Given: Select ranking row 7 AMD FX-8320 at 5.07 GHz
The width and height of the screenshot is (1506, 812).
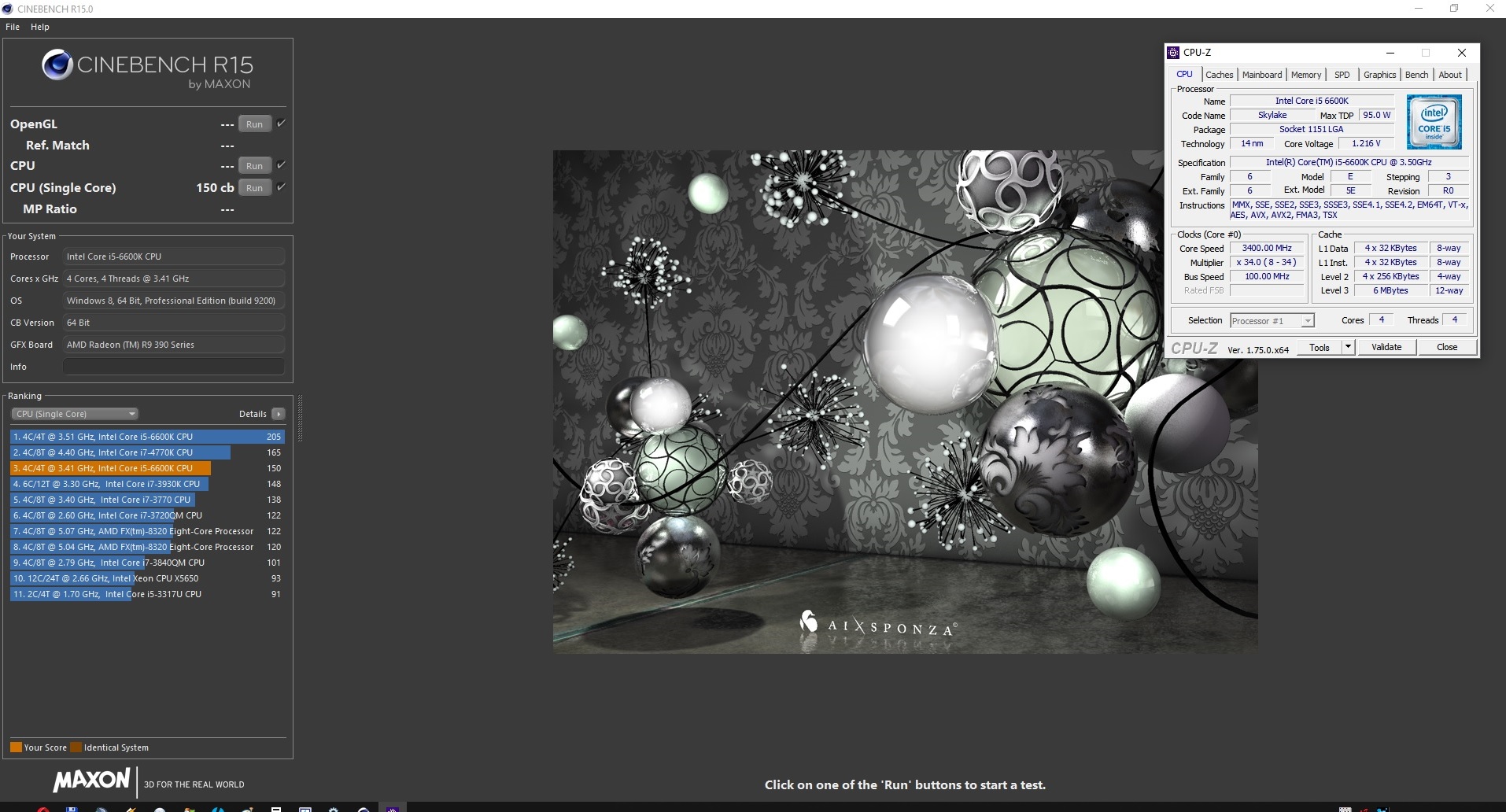Looking at the screenshot, I should [147, 531].
